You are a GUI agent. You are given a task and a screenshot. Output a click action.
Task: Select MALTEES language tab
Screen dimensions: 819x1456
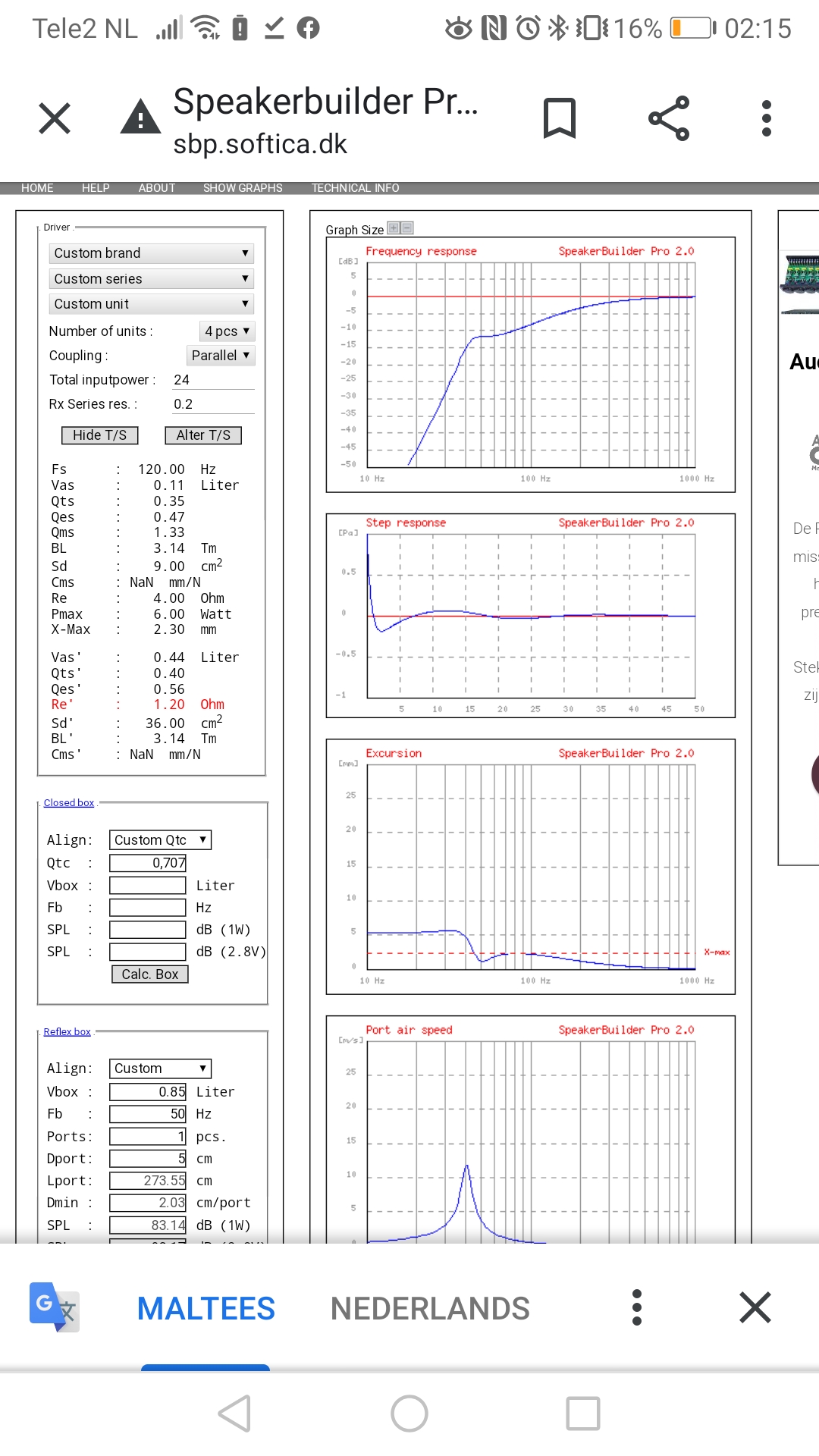click(x=206, y=1308)
